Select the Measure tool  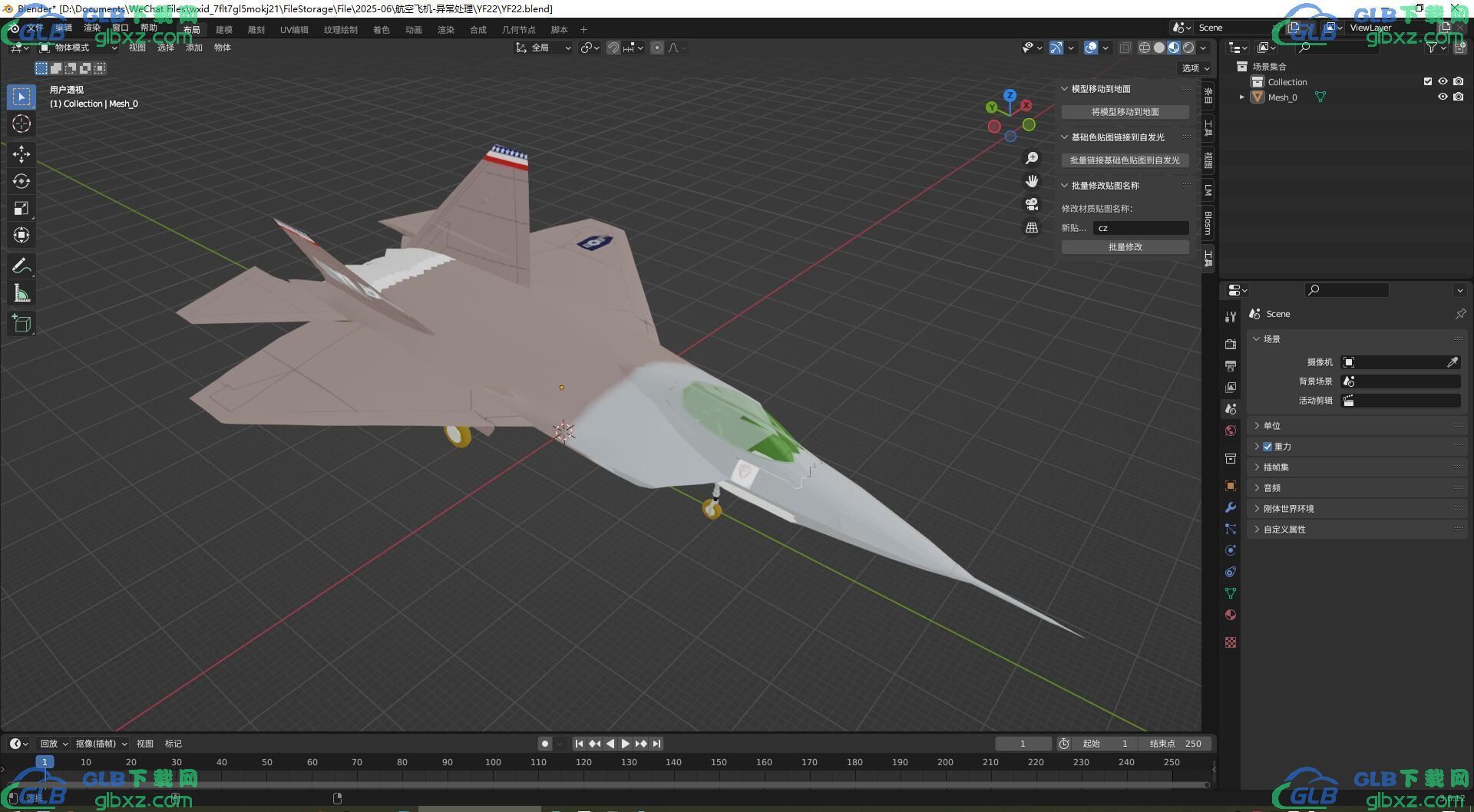(x=21, y=293)
